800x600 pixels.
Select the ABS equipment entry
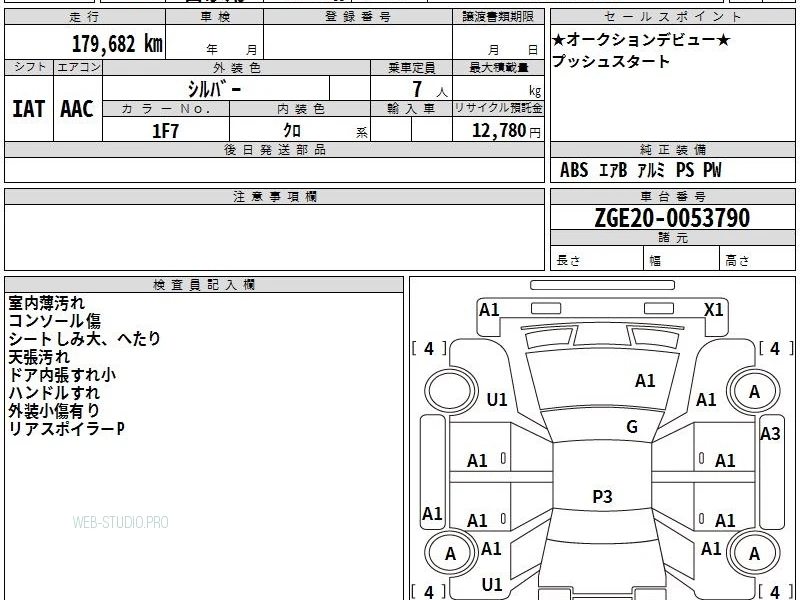pos(574,170)
